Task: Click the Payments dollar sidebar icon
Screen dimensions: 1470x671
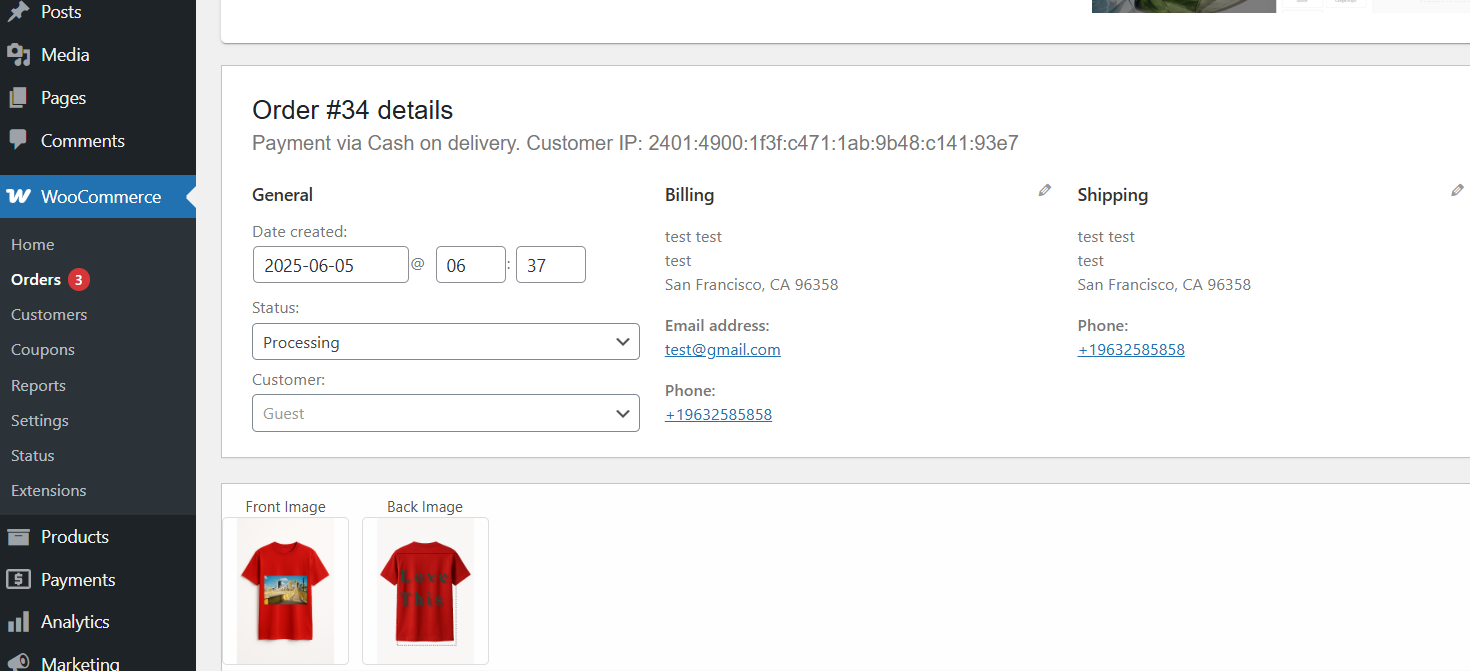Action: [18, 580]
